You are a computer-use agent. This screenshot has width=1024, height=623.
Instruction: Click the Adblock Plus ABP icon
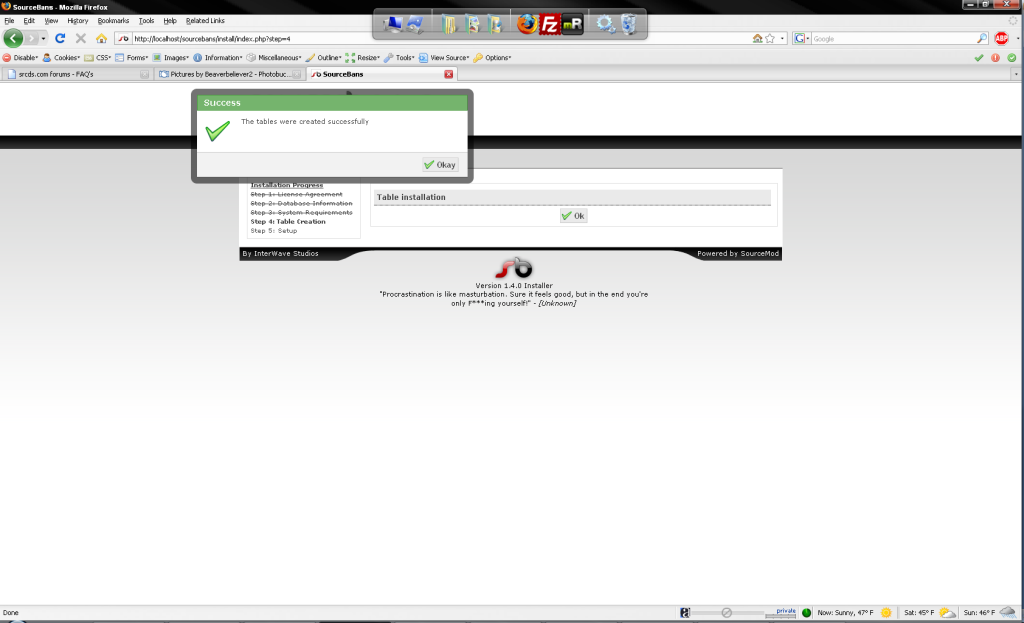1001,39
